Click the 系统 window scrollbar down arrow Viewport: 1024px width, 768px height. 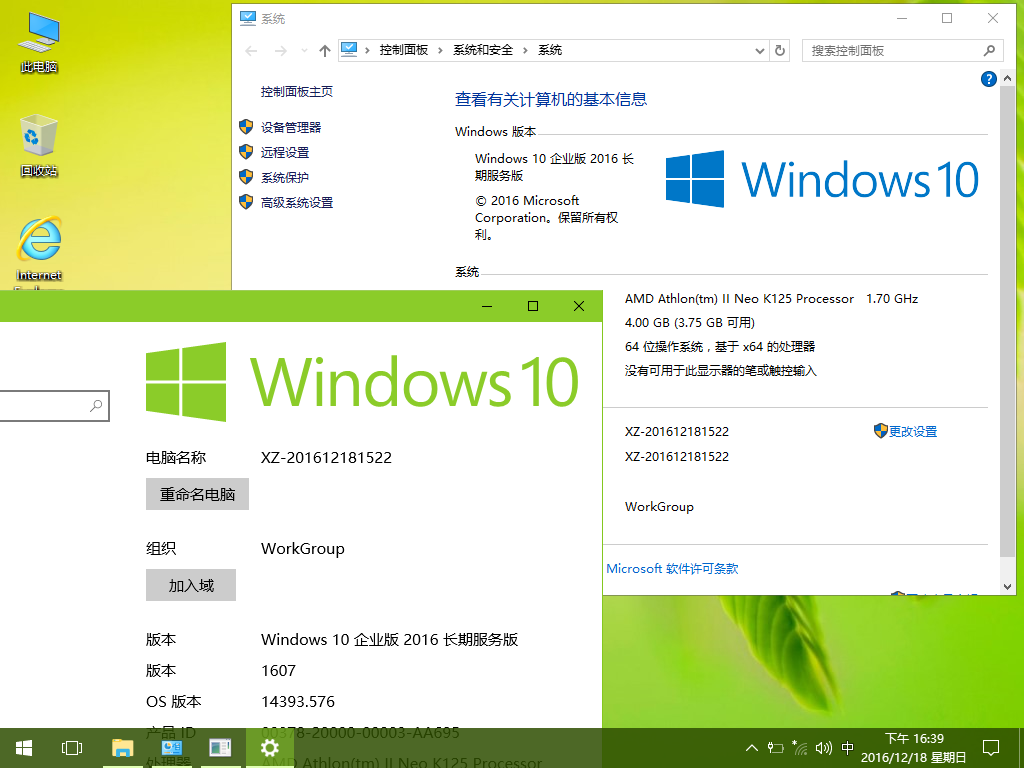[1007, 586]
